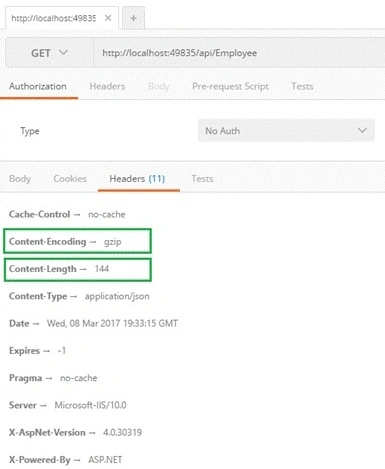Viewport: 385px width, 469px height.
Task: Click the 144 content length value
Action: point(102,269)
